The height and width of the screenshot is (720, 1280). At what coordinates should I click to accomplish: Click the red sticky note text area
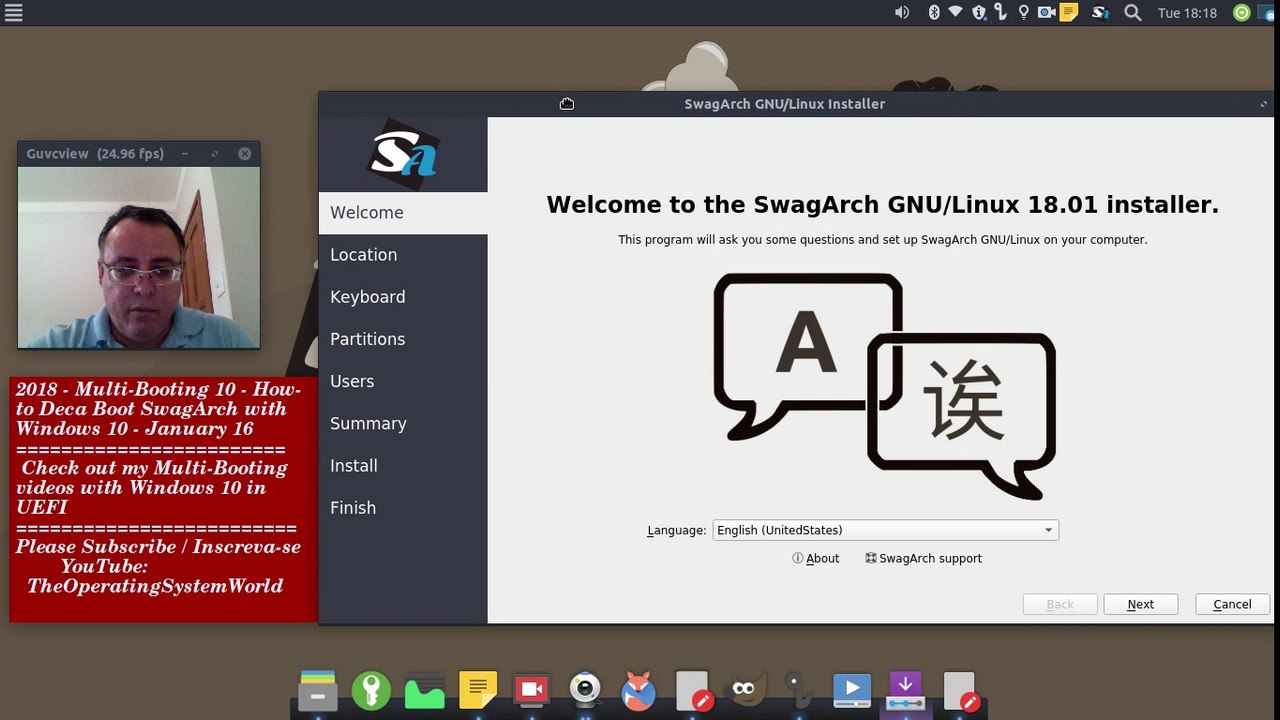(163, 499)
